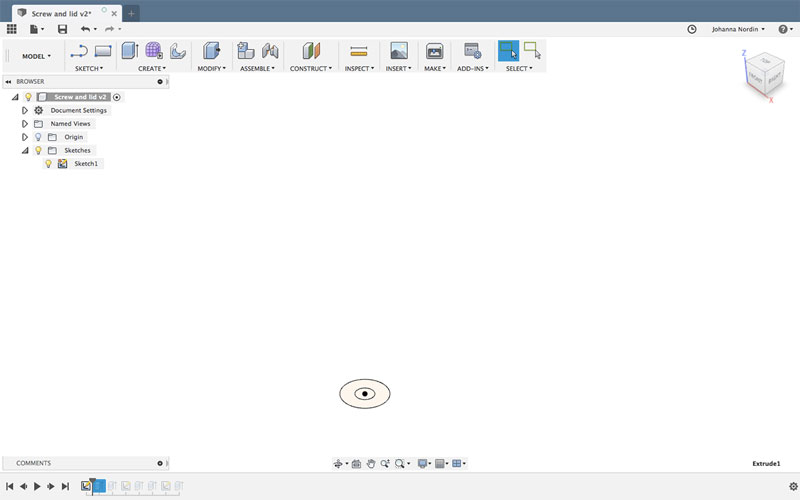Expand the Origin folder node
The image size is (800, 500).
tap(24, 137)
